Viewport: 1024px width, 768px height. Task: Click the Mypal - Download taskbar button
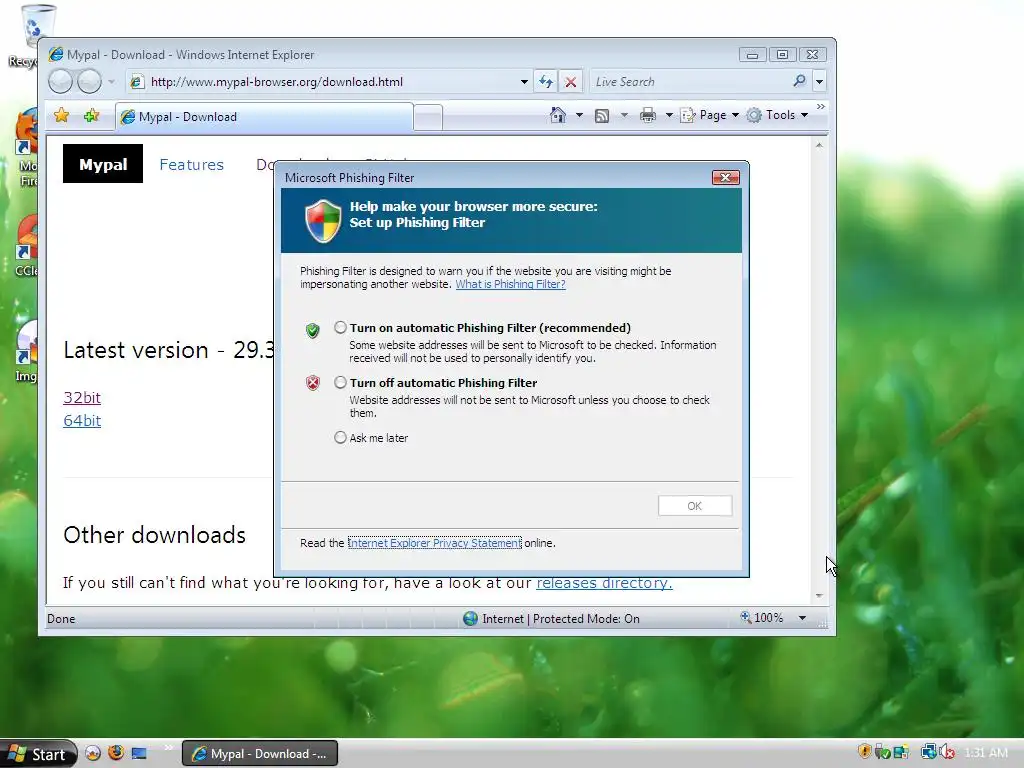pyautogui.click(x=259, y=754)
